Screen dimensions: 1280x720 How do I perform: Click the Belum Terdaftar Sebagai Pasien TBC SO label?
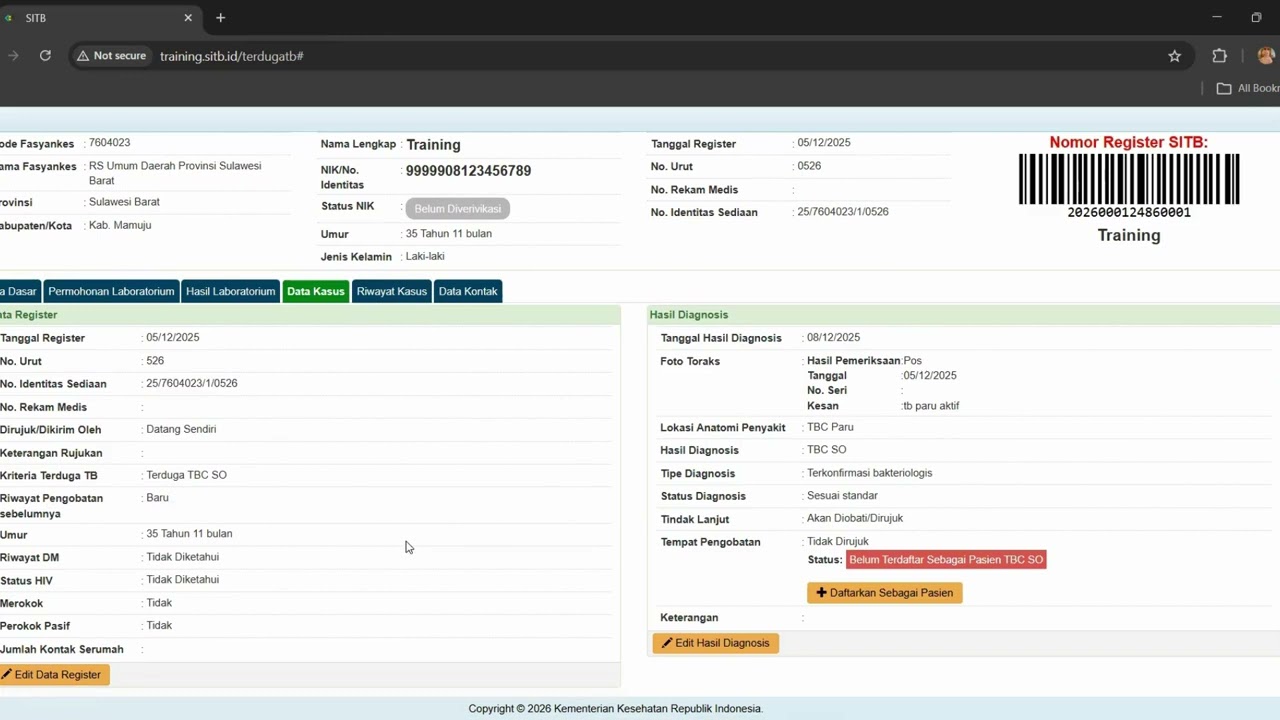[x=946, y=560]
